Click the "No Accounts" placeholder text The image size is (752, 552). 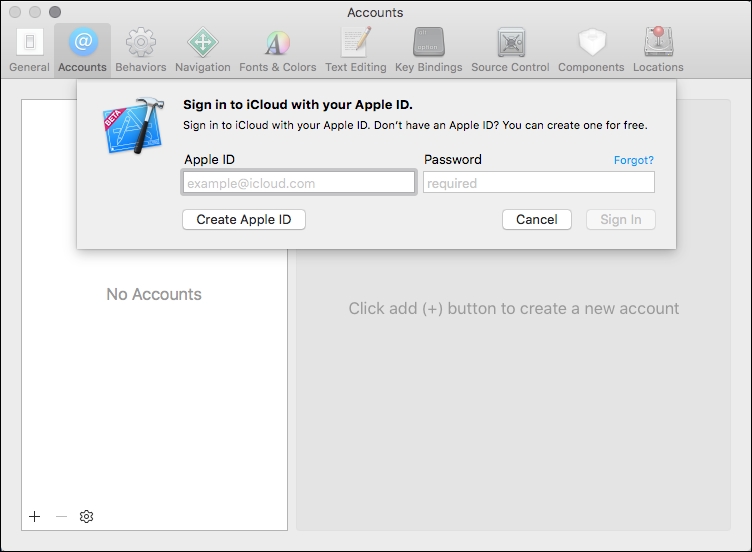click(x=154, y=294)
